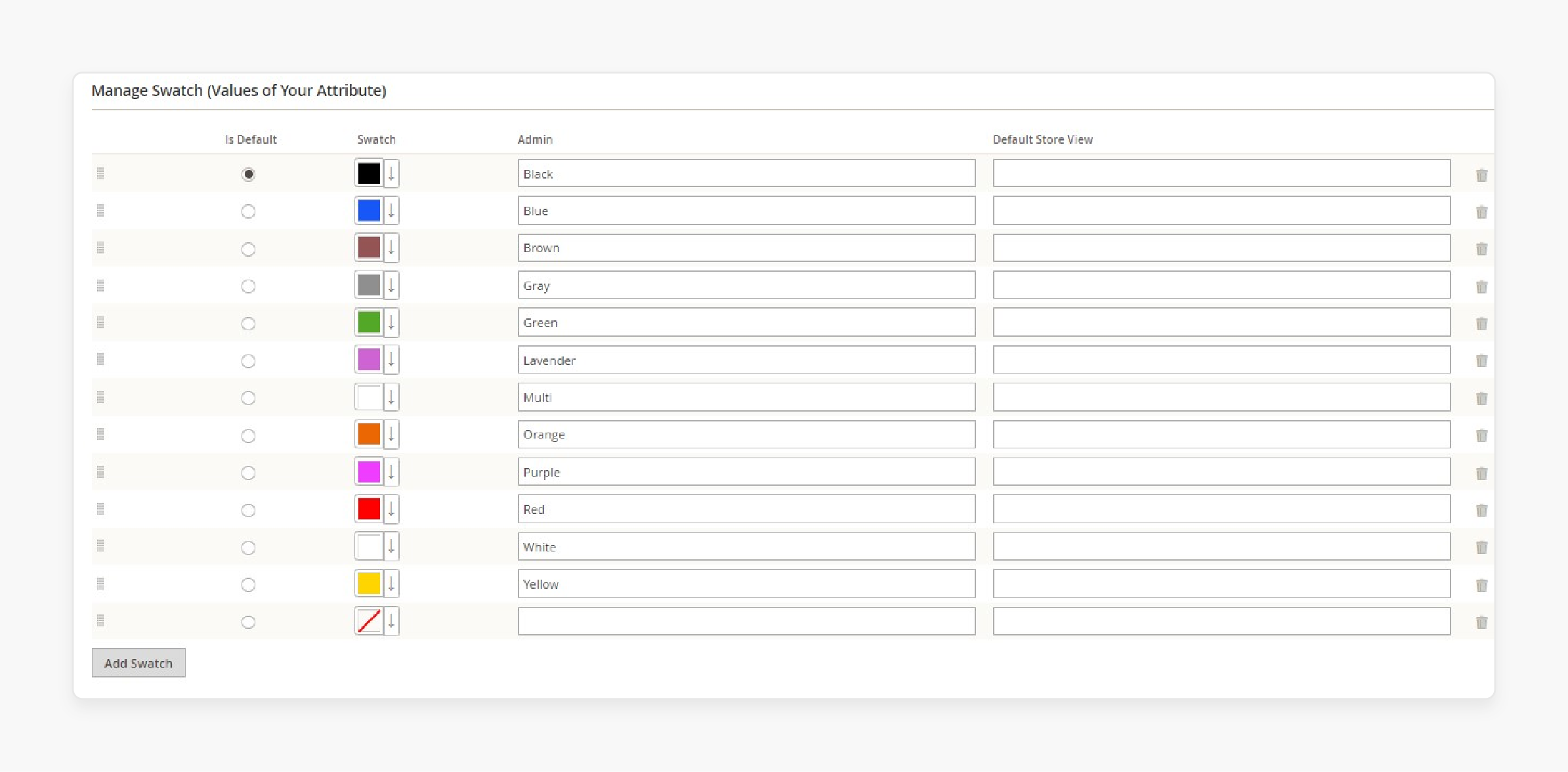Image resolution: width=1568 pixels, height=772 pixels.
Task: Open swatch options arrow for Yellow
Action: point(391,583)
